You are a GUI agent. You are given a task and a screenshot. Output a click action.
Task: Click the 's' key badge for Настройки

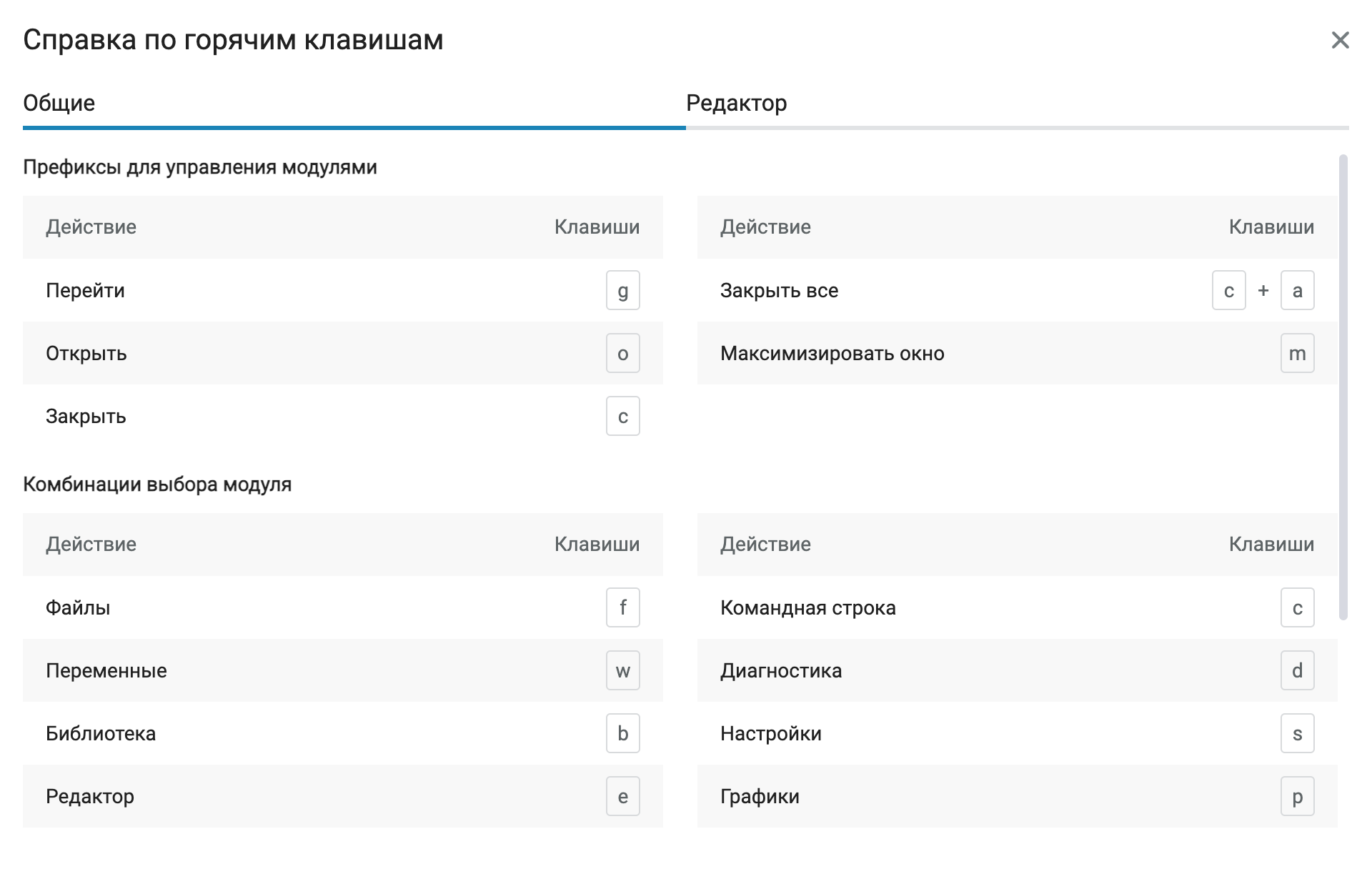click(1297, 733)
